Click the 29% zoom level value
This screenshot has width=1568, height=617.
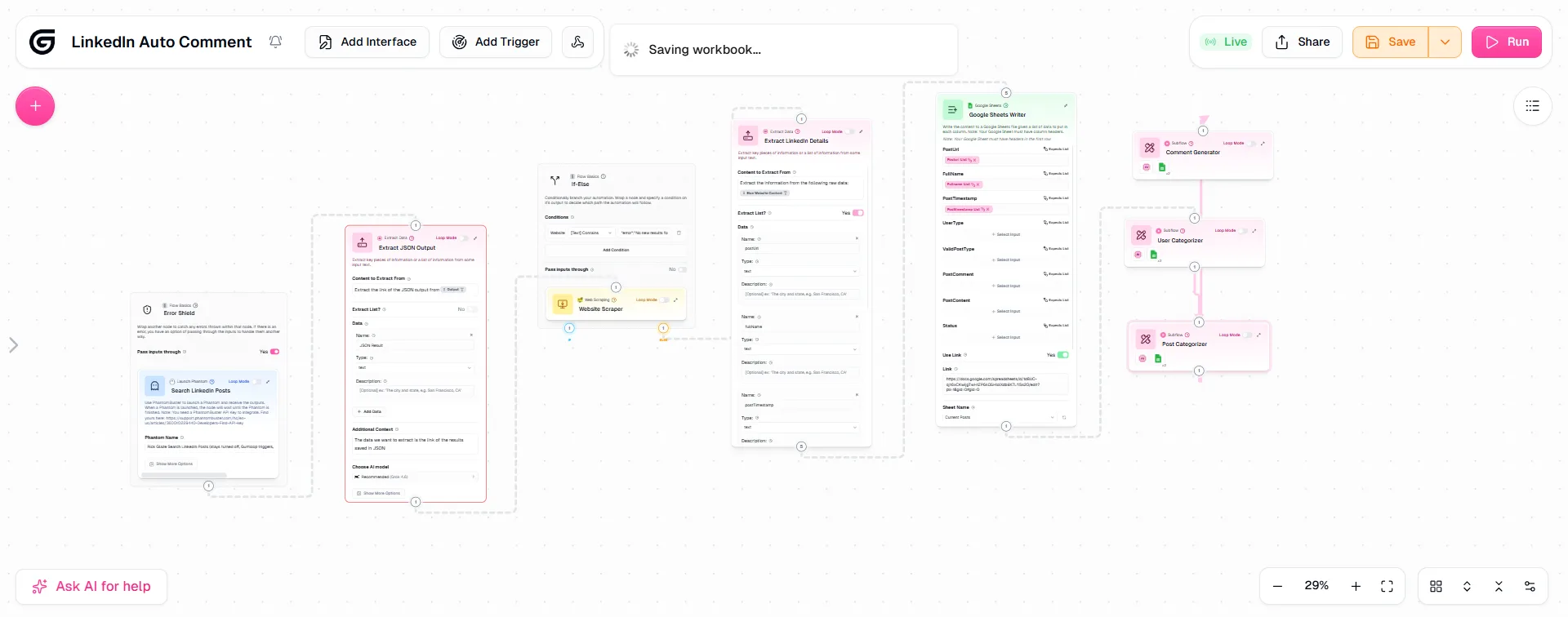[1316, 586]
